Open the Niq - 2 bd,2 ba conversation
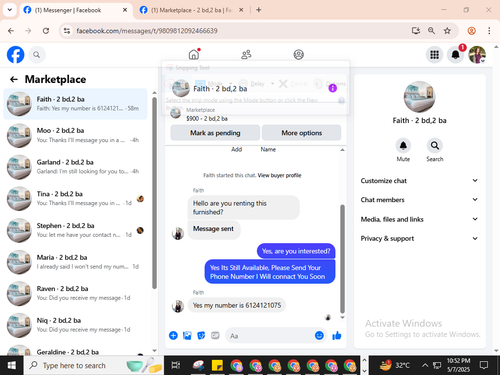 pos(75,325)
